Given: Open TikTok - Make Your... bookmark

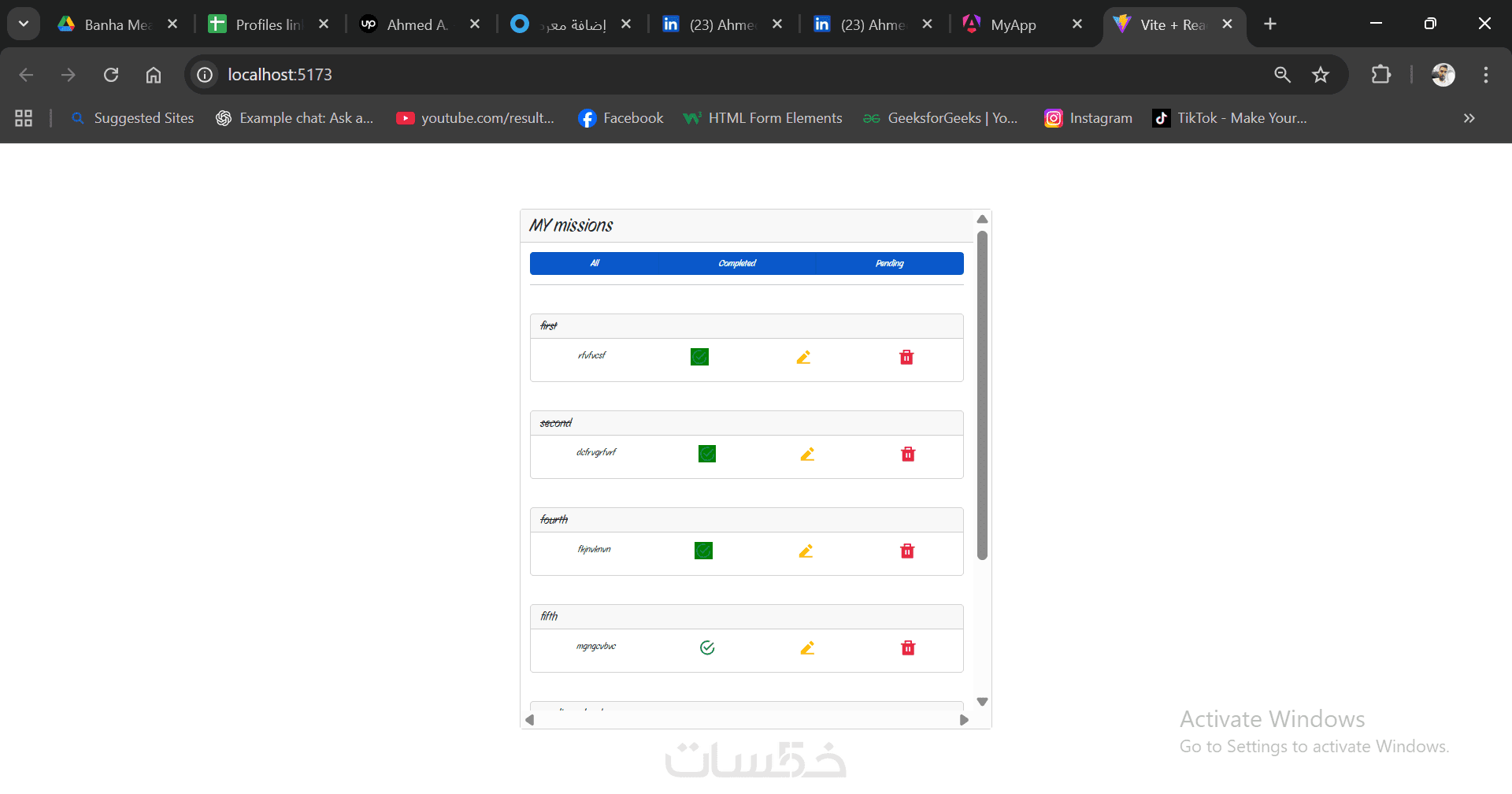Looking at the screenshot, I should (1229, 118).
